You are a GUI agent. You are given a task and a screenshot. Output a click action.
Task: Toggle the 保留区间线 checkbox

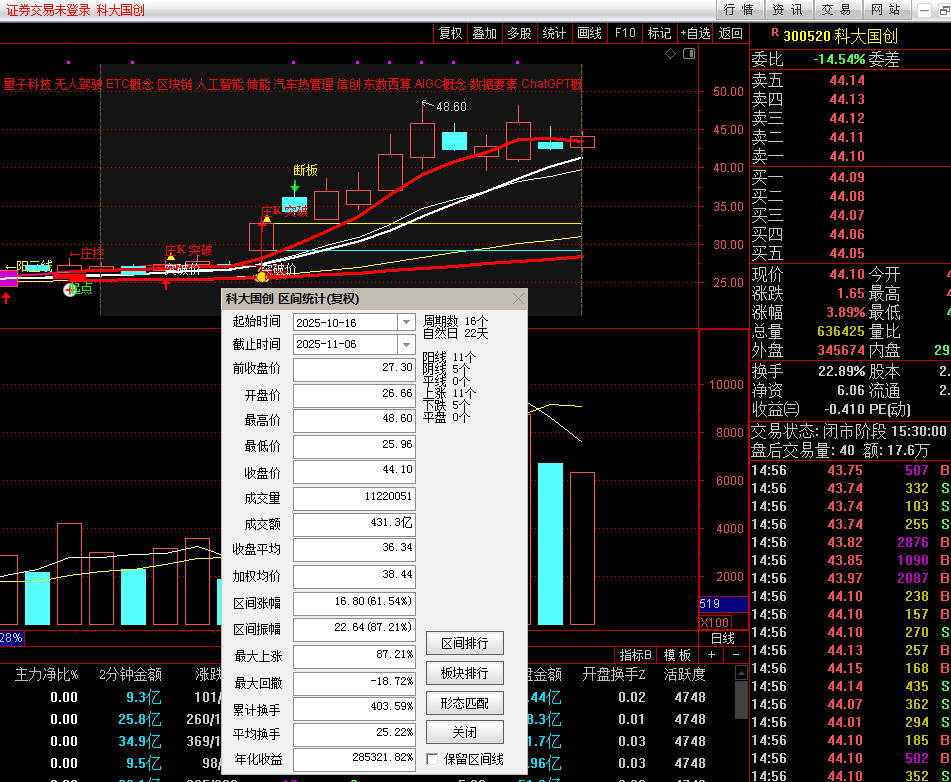tap(433, 759)
